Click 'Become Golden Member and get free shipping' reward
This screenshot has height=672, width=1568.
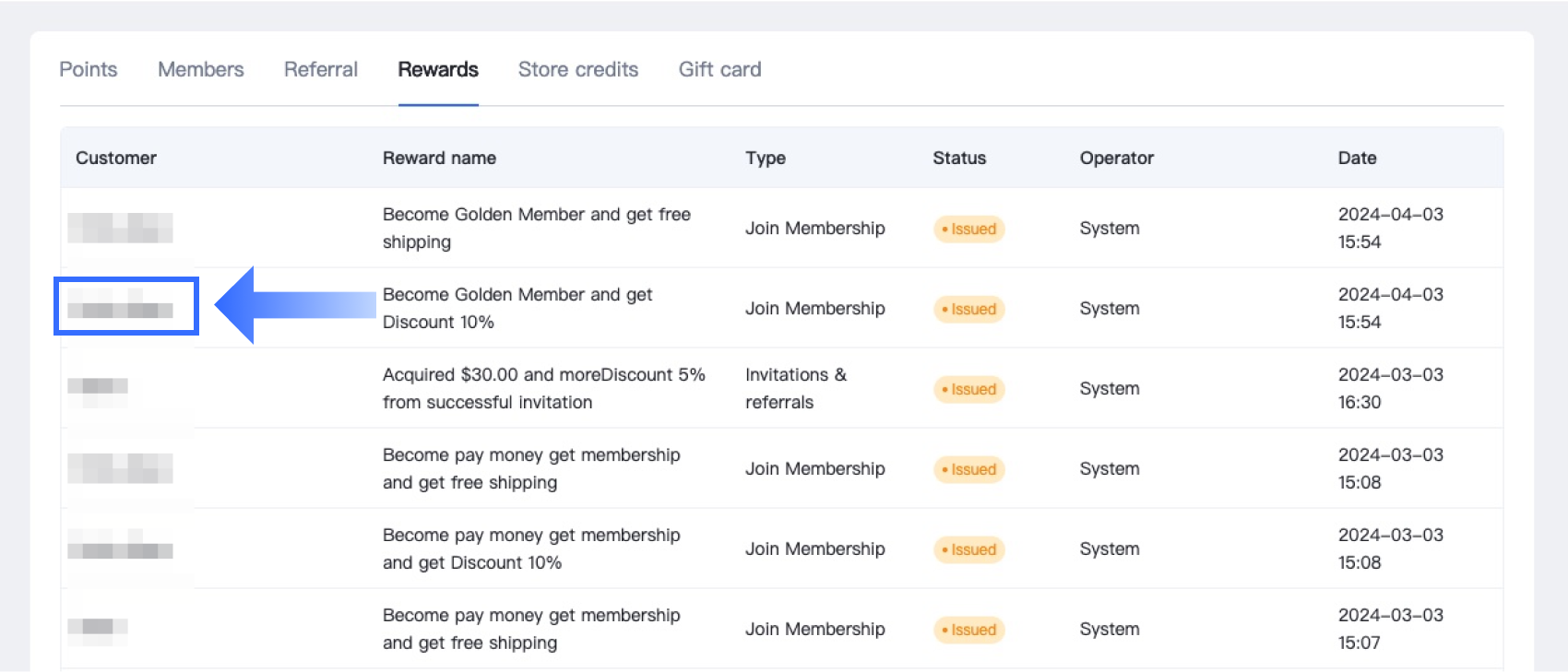pyautogui.click(x=536, y=228)
